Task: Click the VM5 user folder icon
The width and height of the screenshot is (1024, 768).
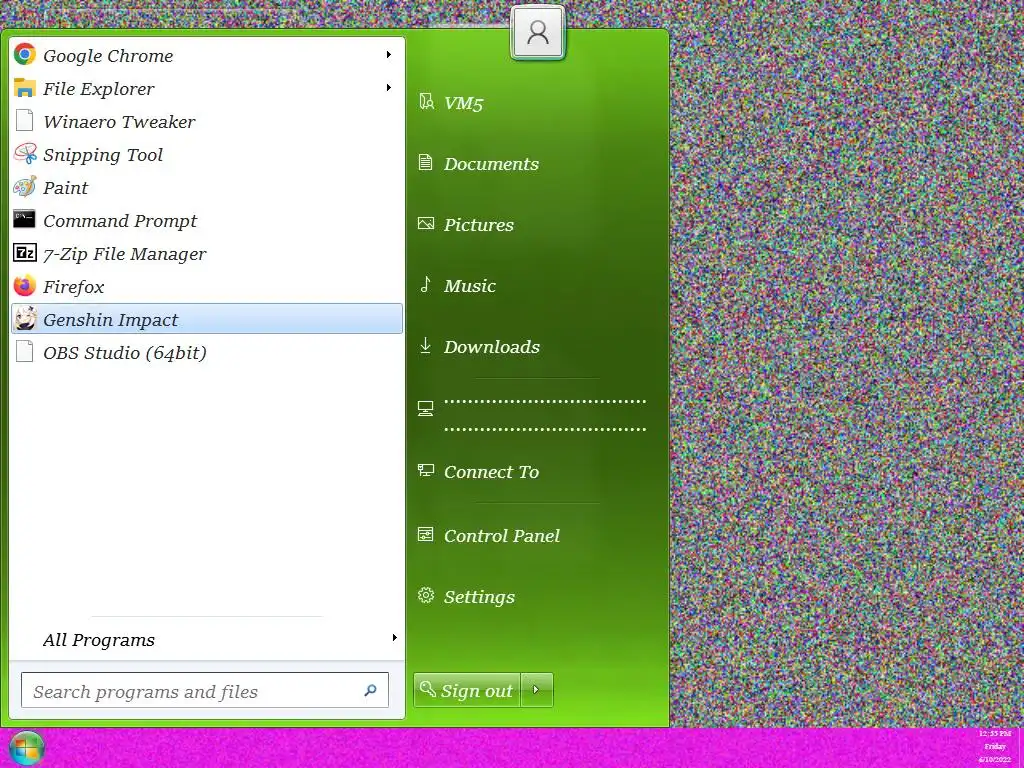Action: (426, 102)
